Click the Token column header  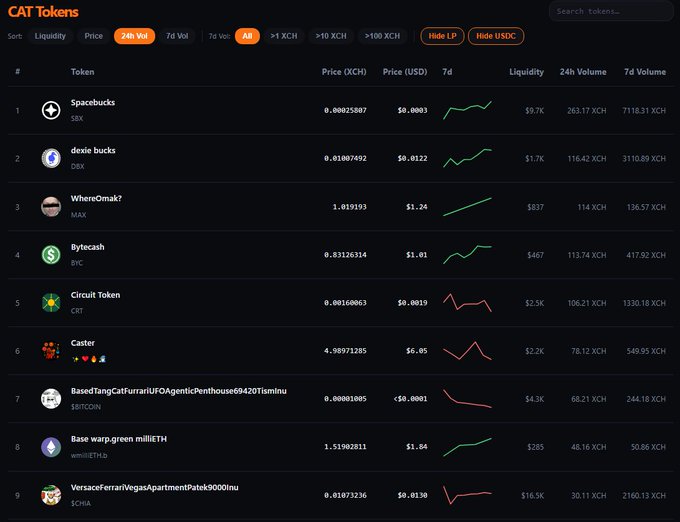click(x=82, y=72)
